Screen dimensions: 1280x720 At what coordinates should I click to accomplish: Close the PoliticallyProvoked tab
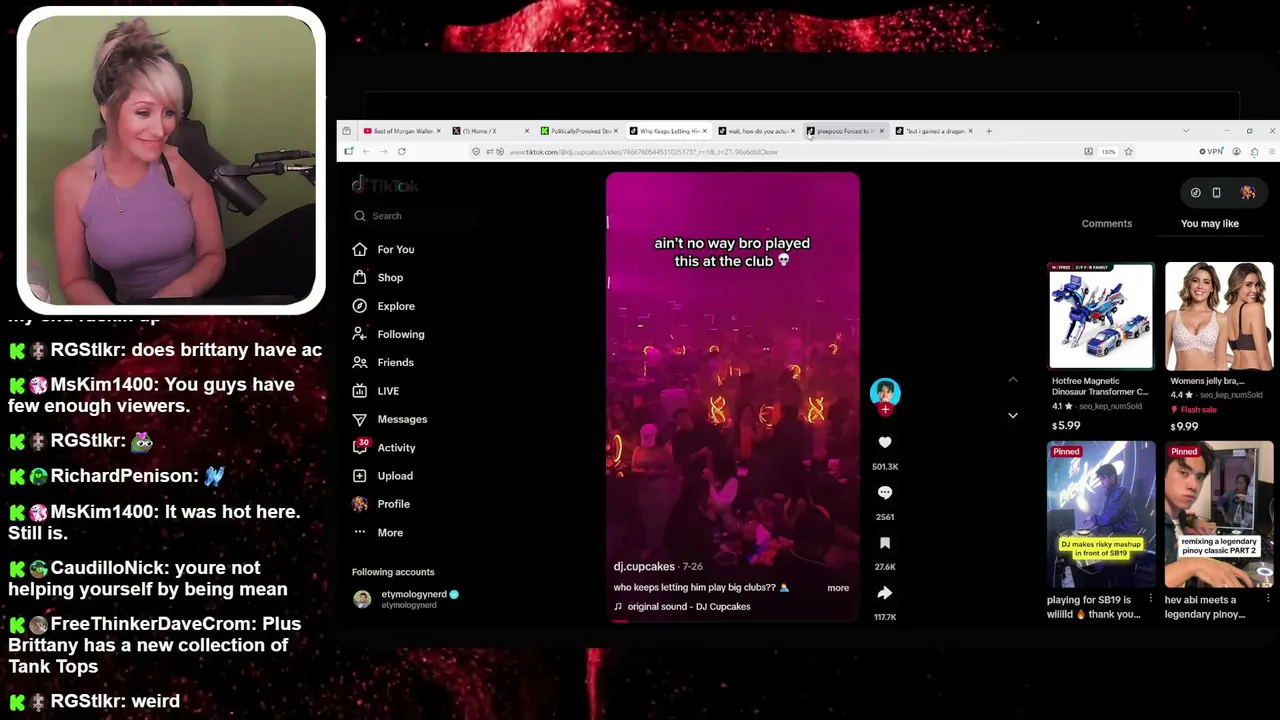point(616,131)
